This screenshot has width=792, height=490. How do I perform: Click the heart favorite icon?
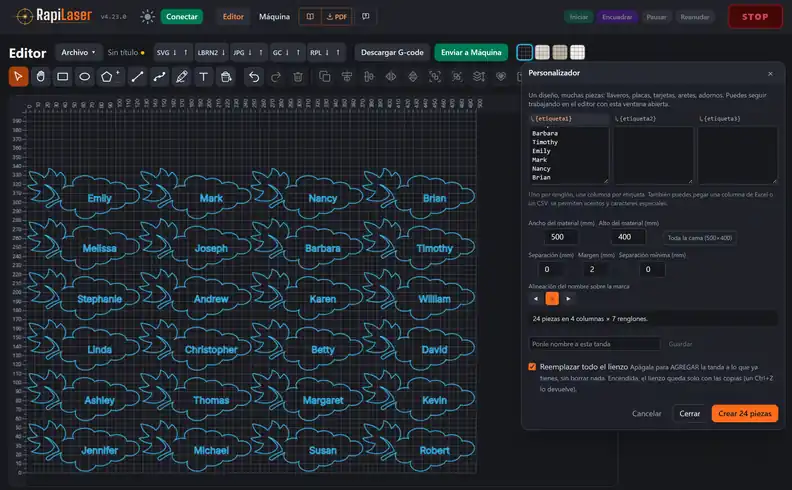click(501, 77)
